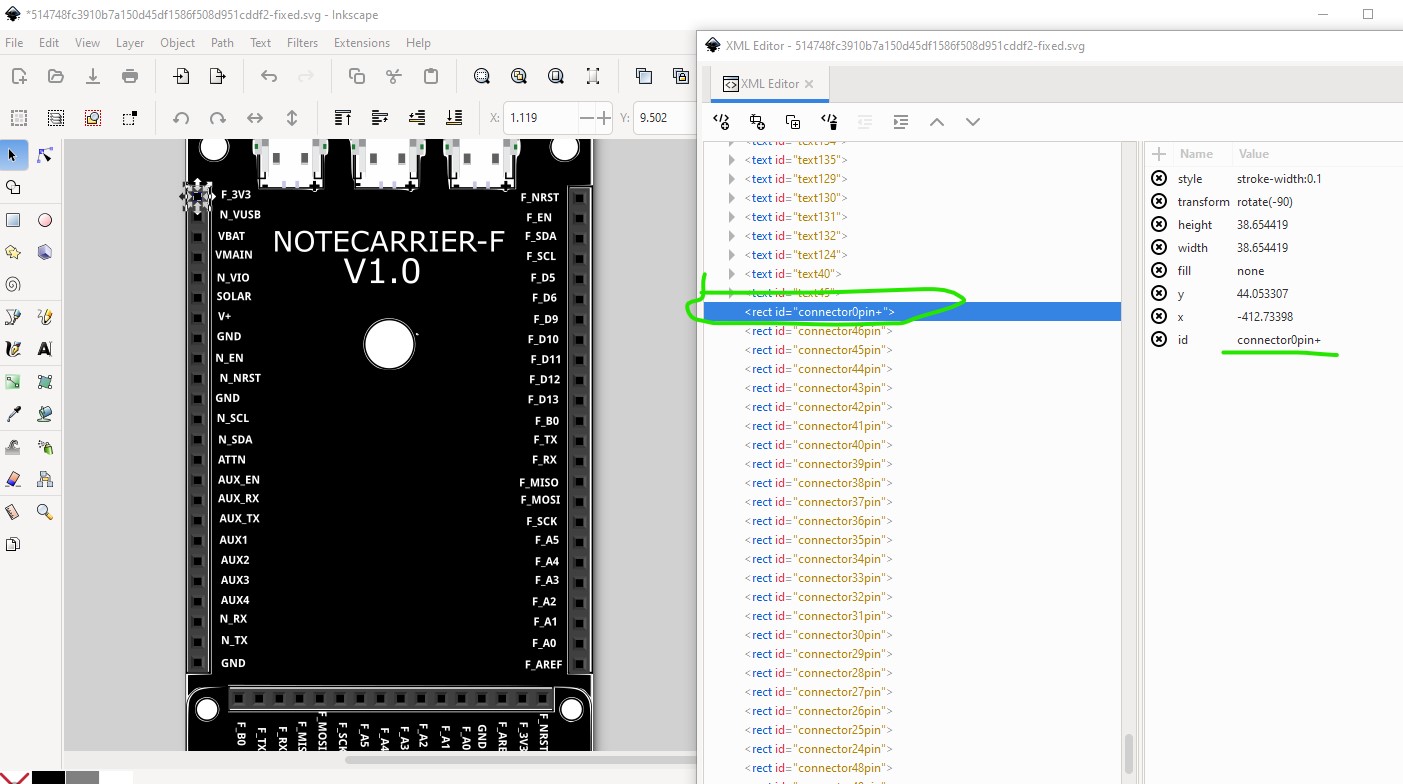Open the Filters menu

tap(302, 43)
